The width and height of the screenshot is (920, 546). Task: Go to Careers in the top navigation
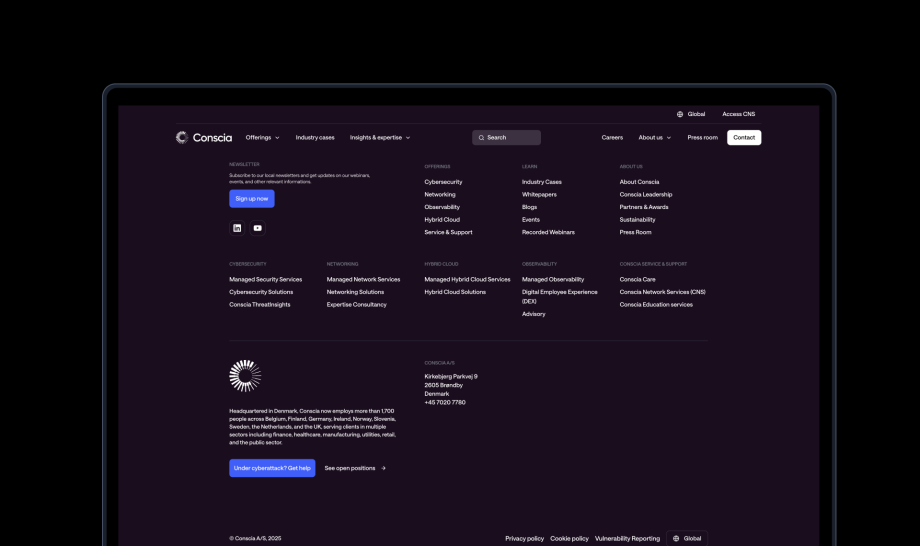click(612, 137)
